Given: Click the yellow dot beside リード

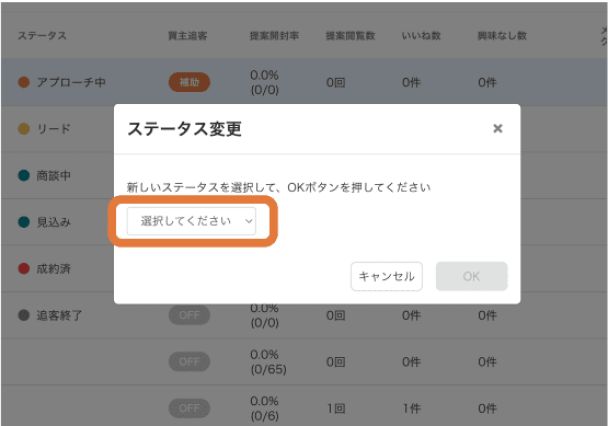Looking at the screenshot, I should (x=24, y=129).
